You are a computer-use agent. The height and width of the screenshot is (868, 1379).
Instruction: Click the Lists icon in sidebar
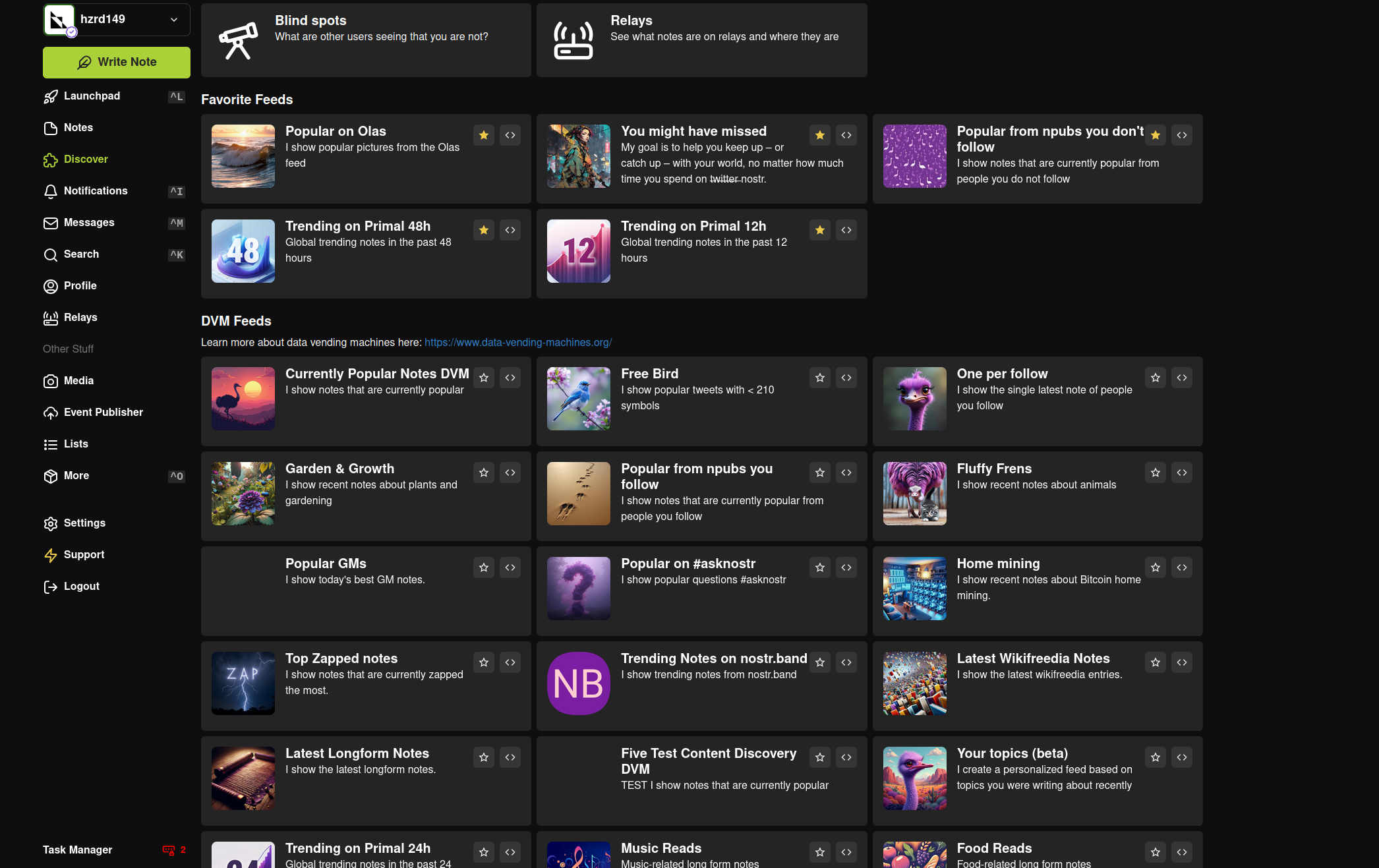tap(51, 444)
